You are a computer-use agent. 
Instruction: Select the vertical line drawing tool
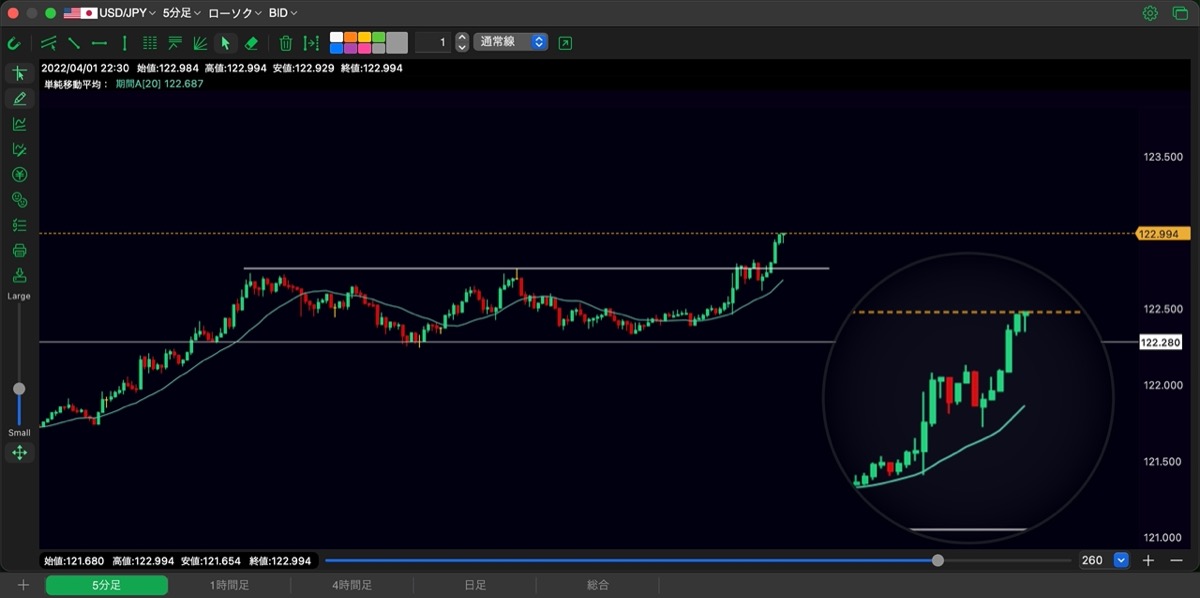point(124,43)
